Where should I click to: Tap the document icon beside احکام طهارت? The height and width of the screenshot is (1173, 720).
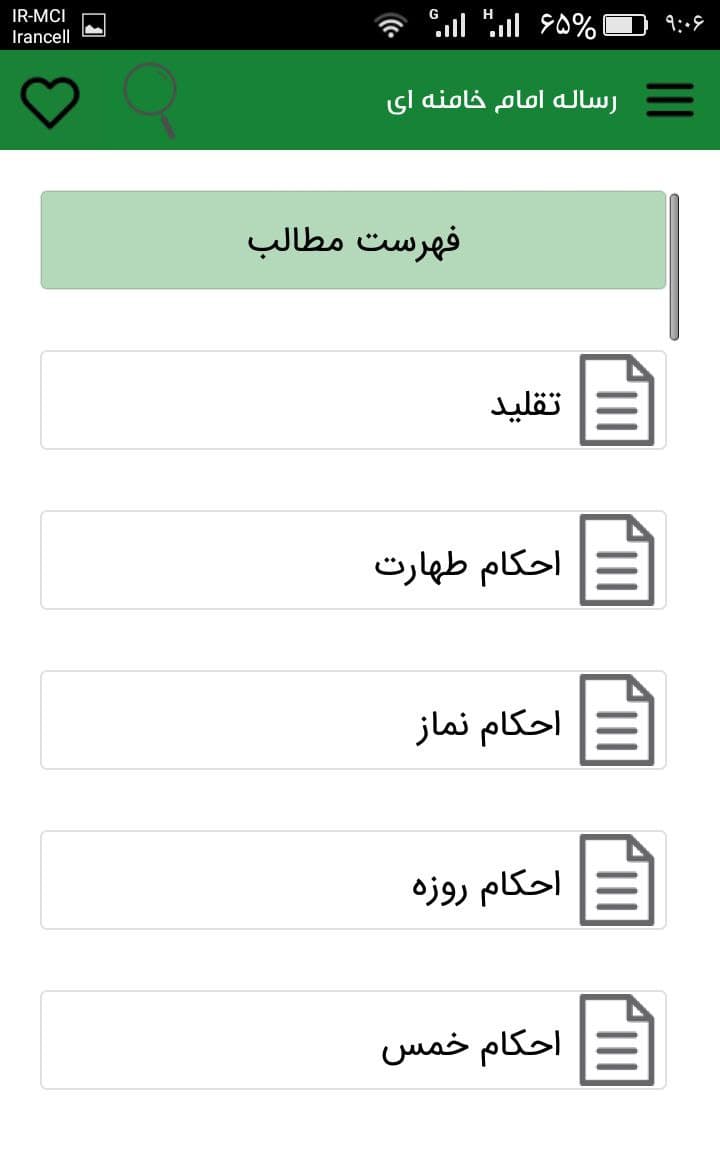coord(617,560)
